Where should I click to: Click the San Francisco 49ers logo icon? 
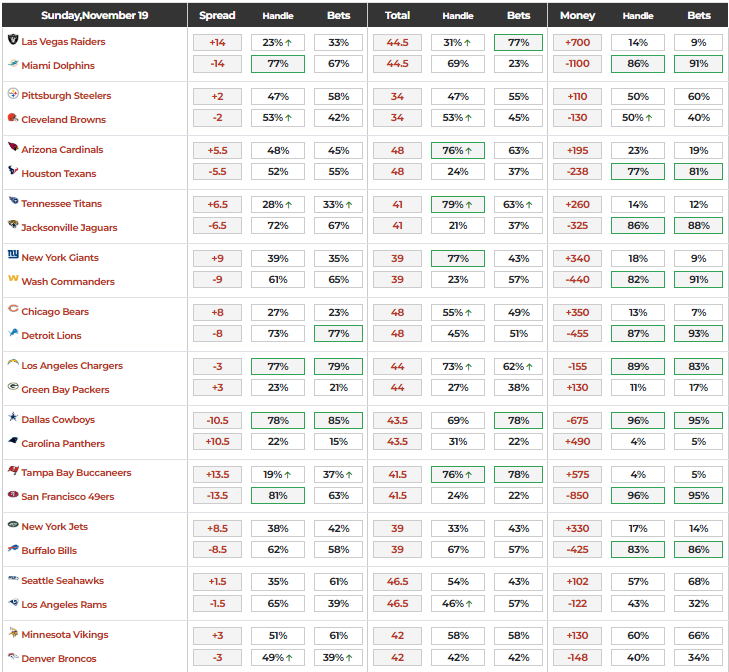click(13, 494)
